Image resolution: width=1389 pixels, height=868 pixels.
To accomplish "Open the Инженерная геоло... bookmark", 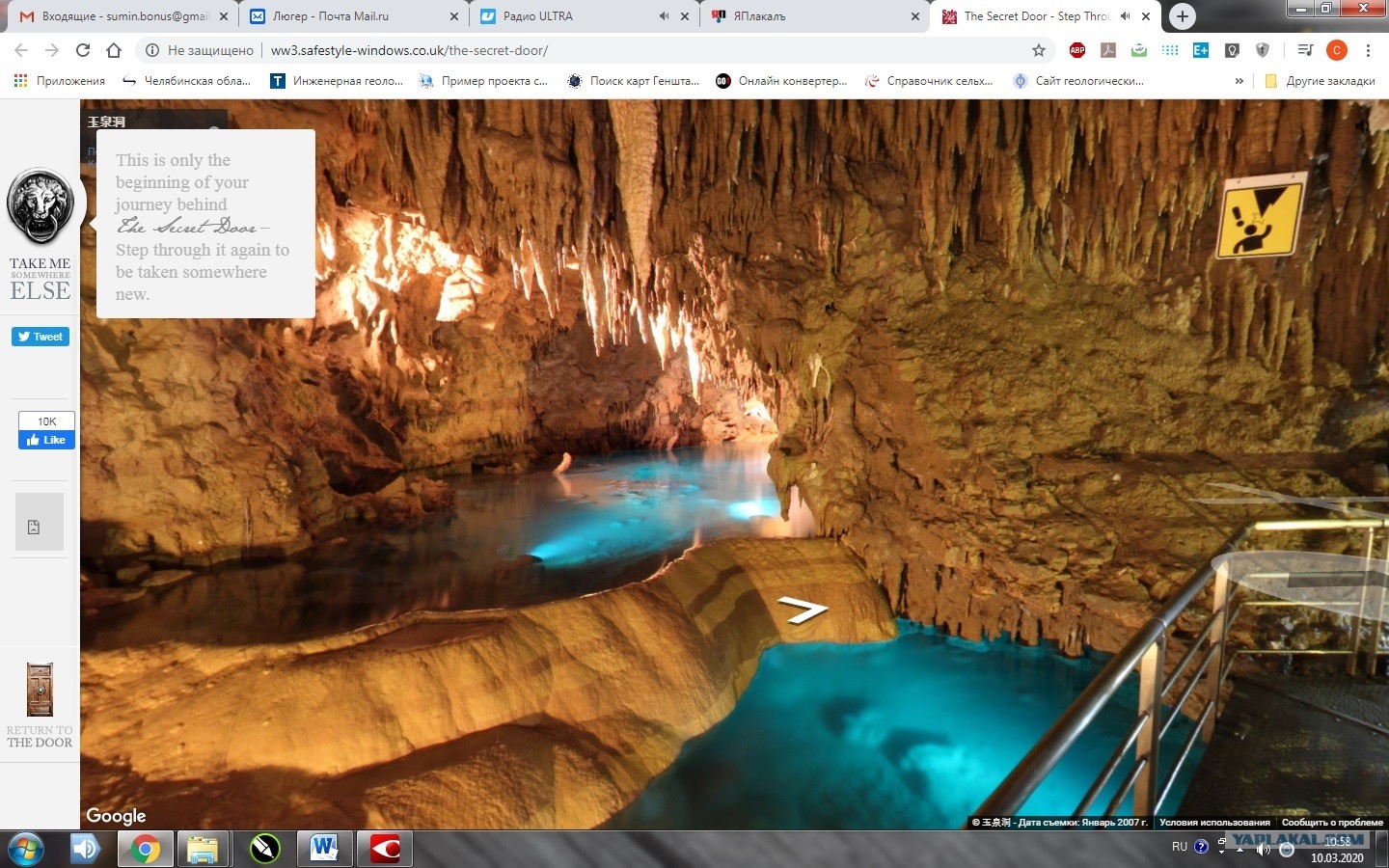I will pyautogui.click(x=337, y=81).
